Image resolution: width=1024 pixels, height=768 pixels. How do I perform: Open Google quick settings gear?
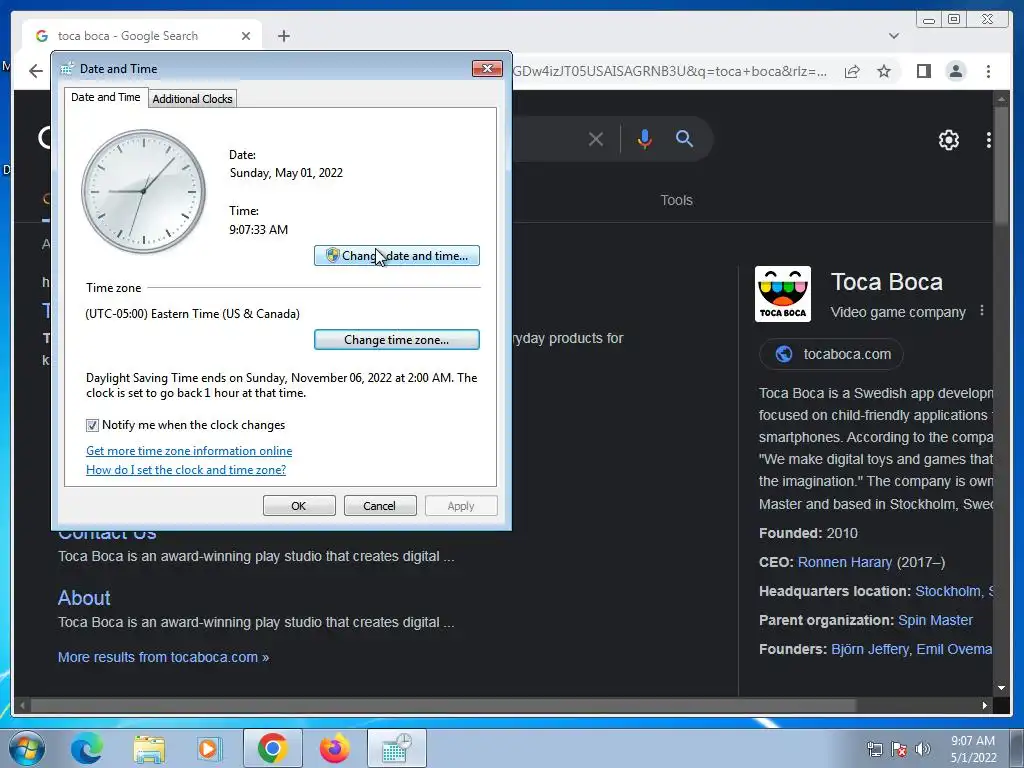(949, 140)
